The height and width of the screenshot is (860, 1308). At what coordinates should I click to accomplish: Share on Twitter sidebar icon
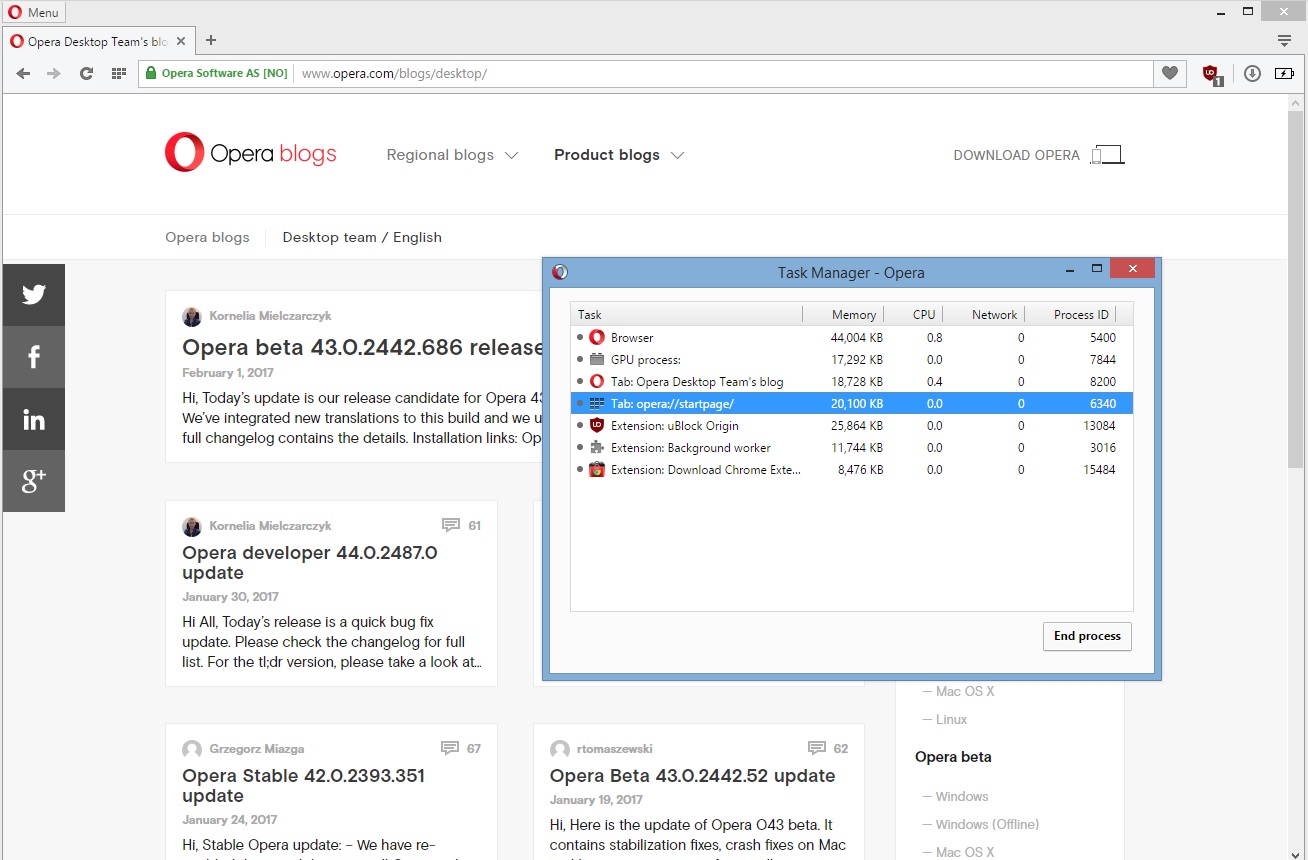(34, 295)
